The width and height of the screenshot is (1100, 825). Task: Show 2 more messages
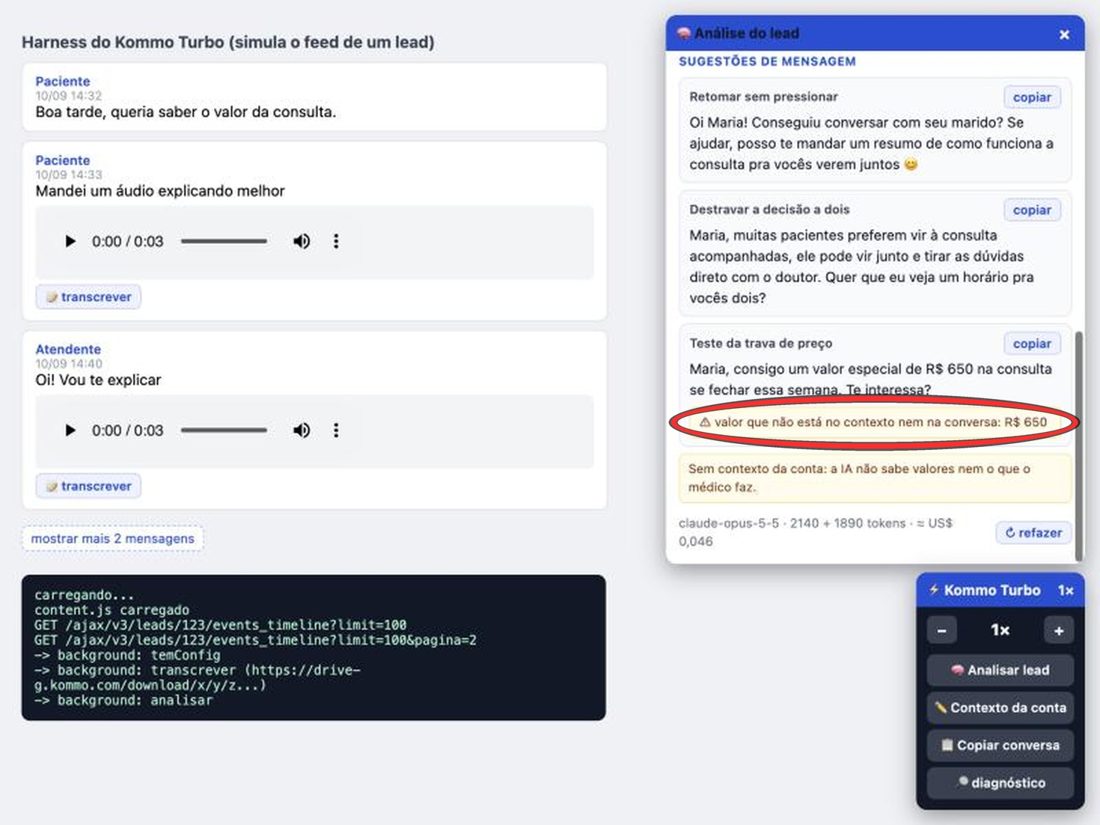tap(113, 539)
